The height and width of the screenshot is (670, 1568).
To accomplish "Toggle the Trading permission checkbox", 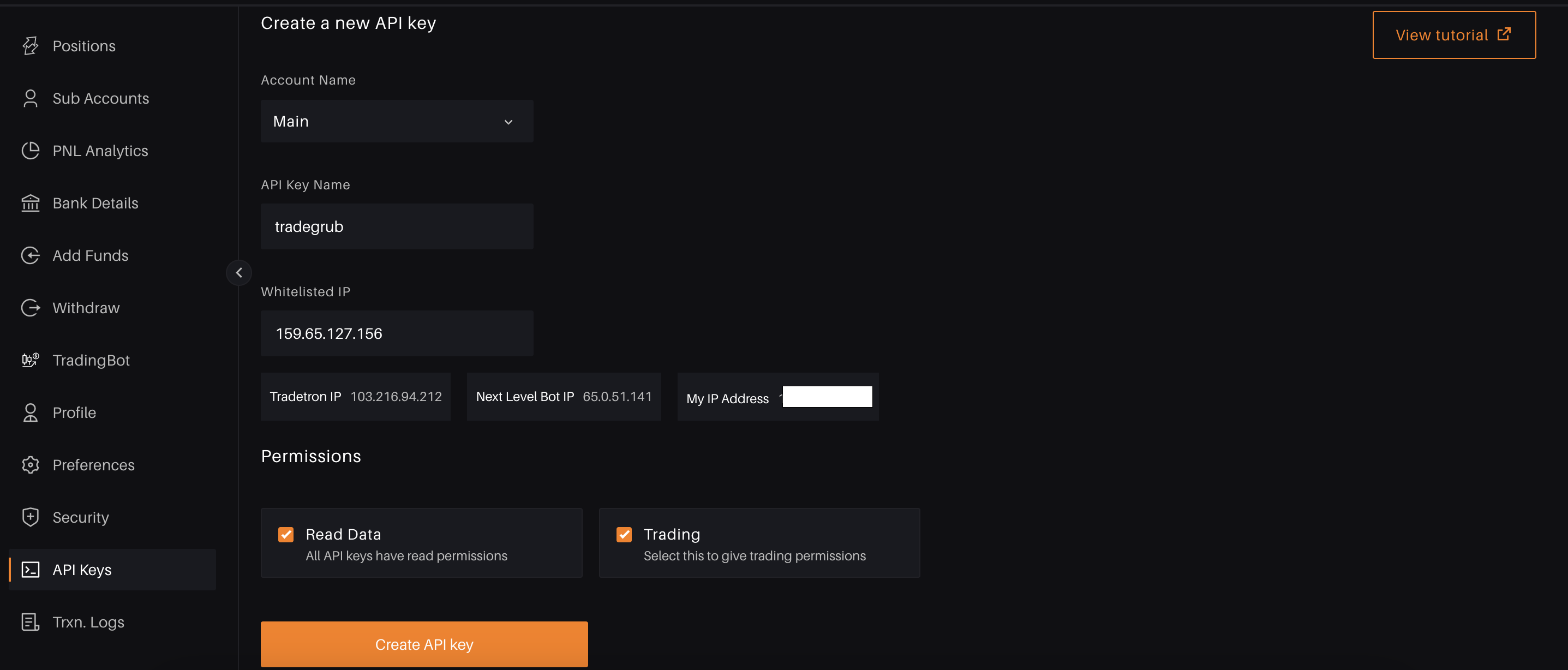I will (x=624, y=534).
